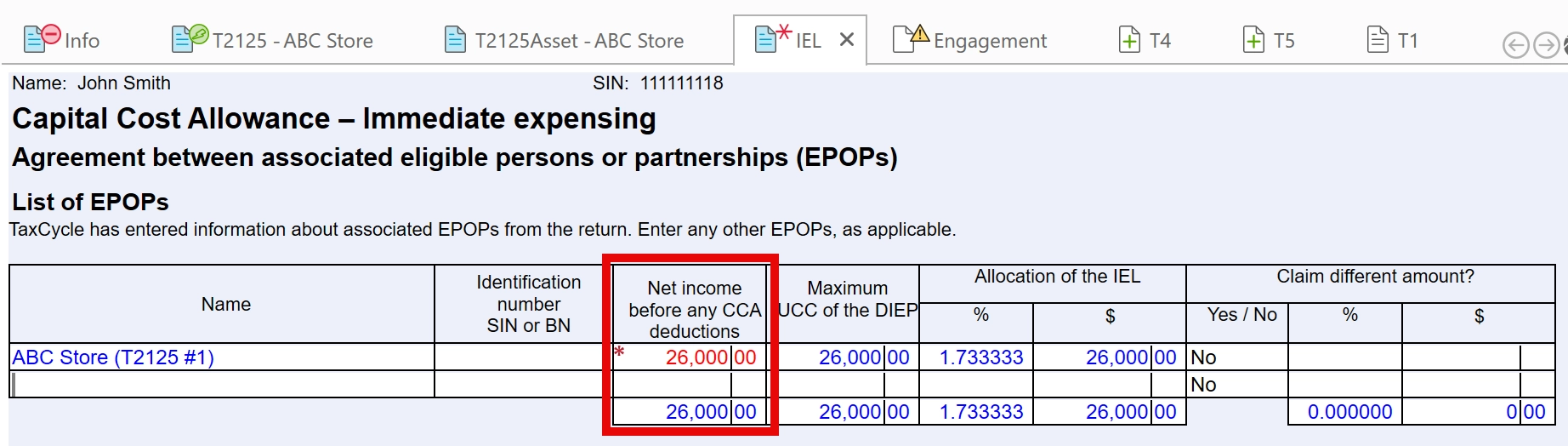The height and width of the screenshot is (446, 1568).
Task: Open the Info tab
Action: click(x=61, y=40)
